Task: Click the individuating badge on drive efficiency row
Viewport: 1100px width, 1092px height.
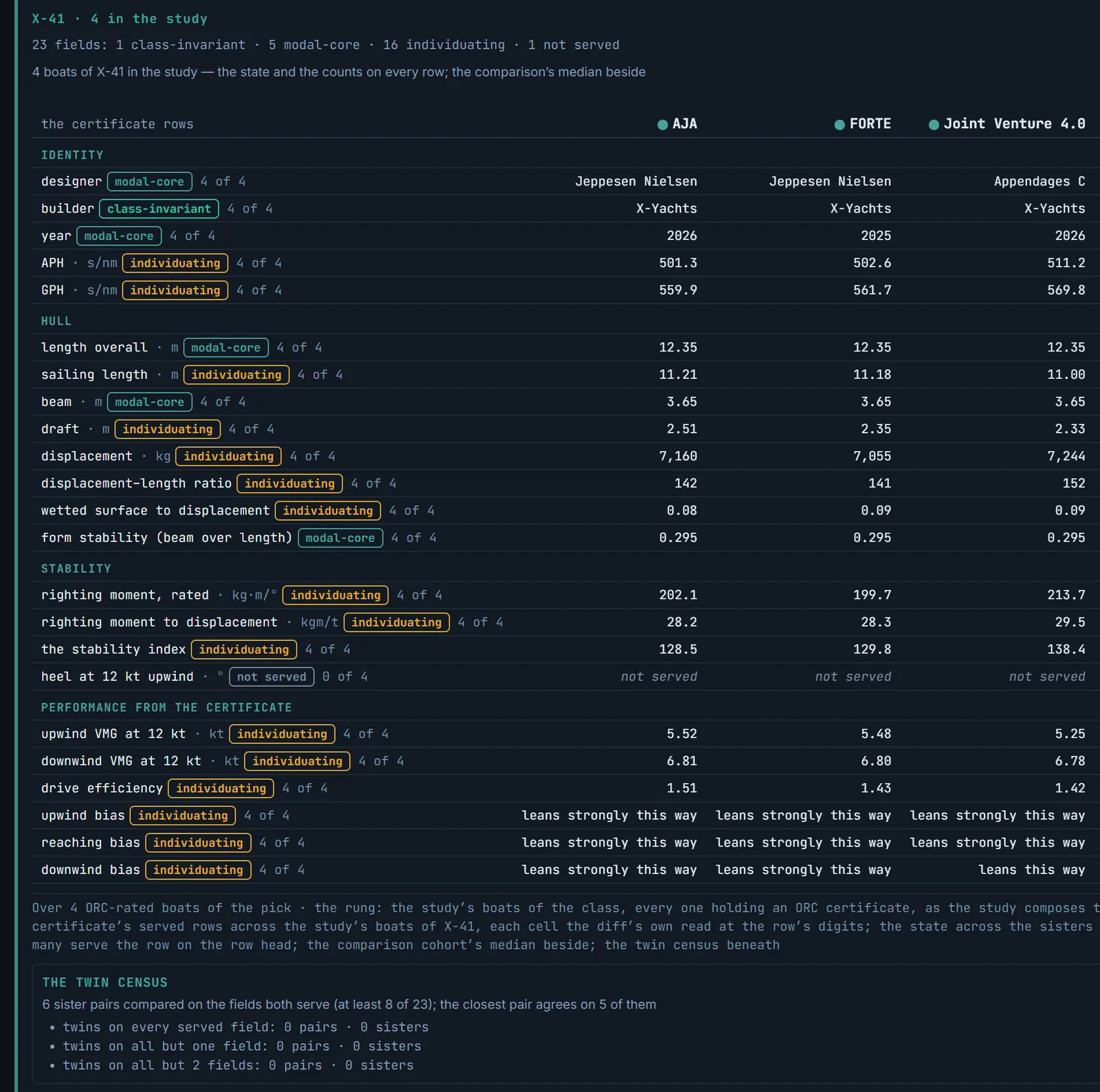Action: coord(221,788)
